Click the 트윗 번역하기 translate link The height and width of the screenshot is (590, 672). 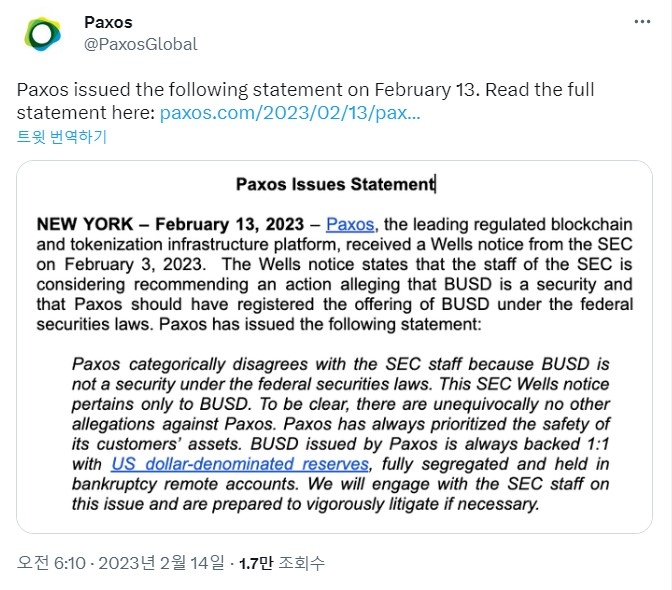click(62, 137)
